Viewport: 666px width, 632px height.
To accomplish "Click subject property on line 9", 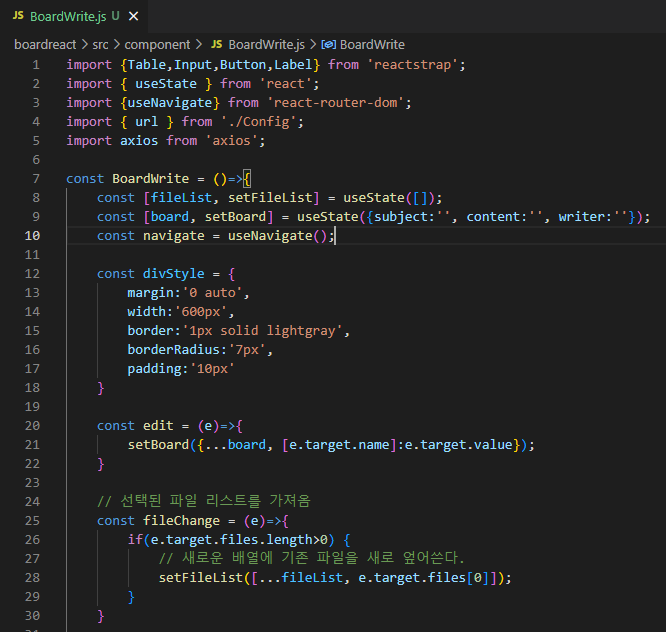I will [401, 217].
